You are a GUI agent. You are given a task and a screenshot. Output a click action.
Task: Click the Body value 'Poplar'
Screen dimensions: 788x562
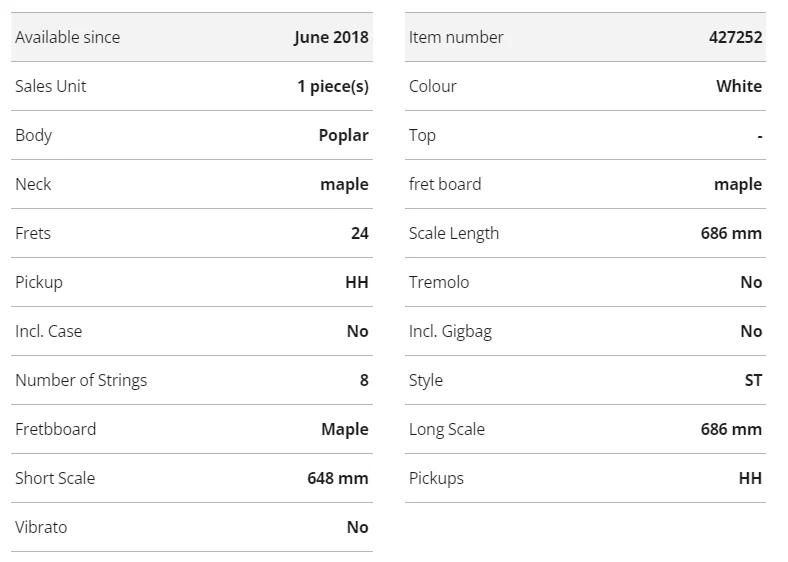343,135
